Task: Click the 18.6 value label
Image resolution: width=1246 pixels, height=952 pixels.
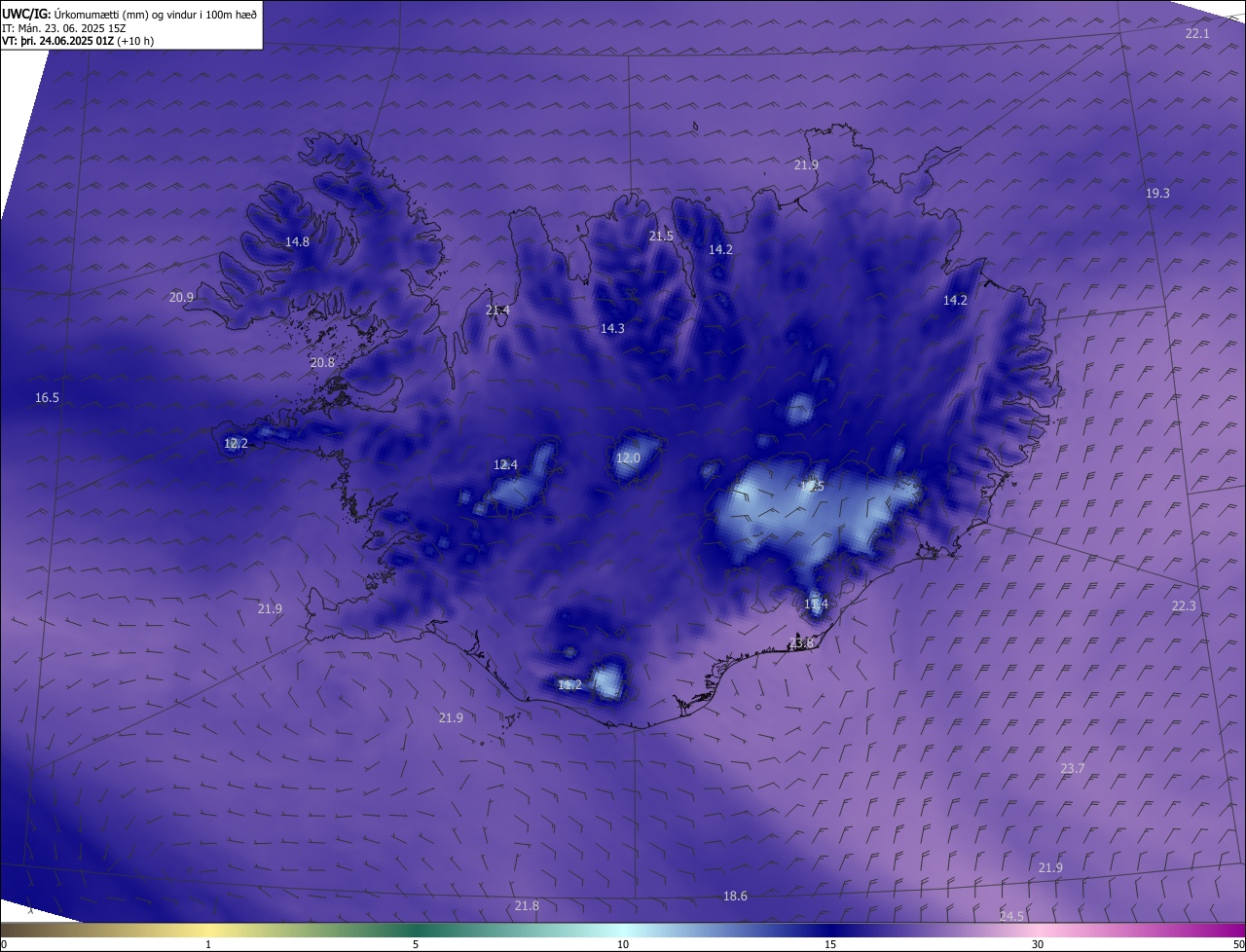Action: (x=735, y=897)
